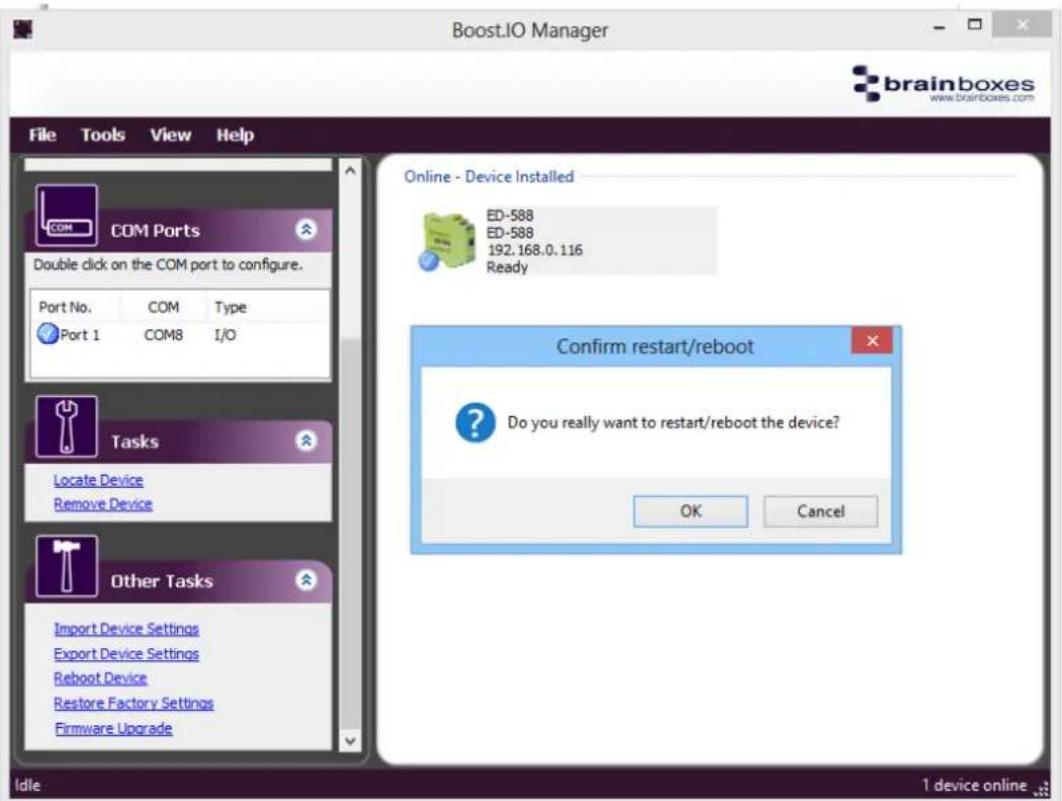1062x801 pixels.
Task: Click '1 device online' in status bar
Action: click(974, 785)
